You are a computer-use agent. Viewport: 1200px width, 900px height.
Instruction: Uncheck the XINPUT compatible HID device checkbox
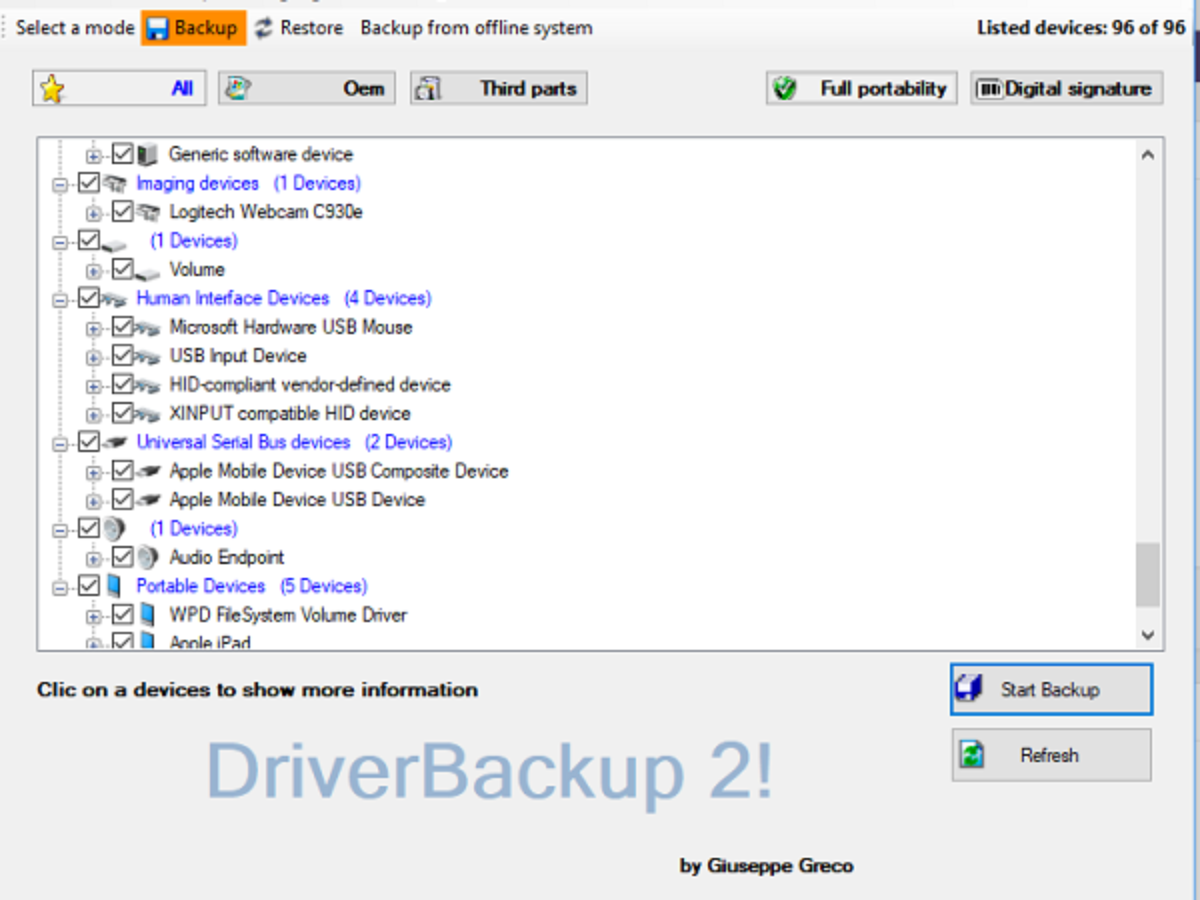[x=123, y=414]
